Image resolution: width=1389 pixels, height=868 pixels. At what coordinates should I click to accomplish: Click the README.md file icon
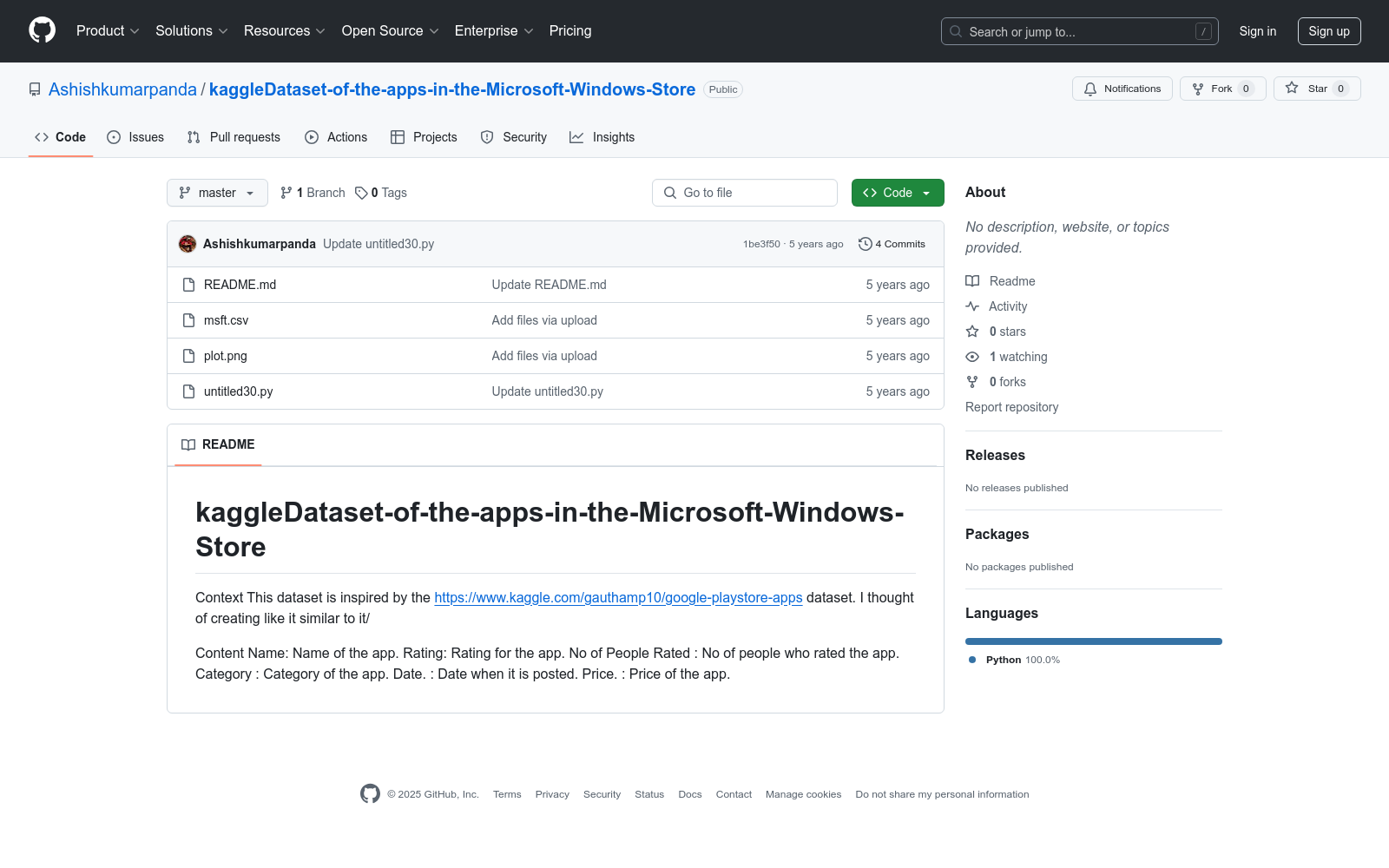pyautogui.click(x=188, y=285)
